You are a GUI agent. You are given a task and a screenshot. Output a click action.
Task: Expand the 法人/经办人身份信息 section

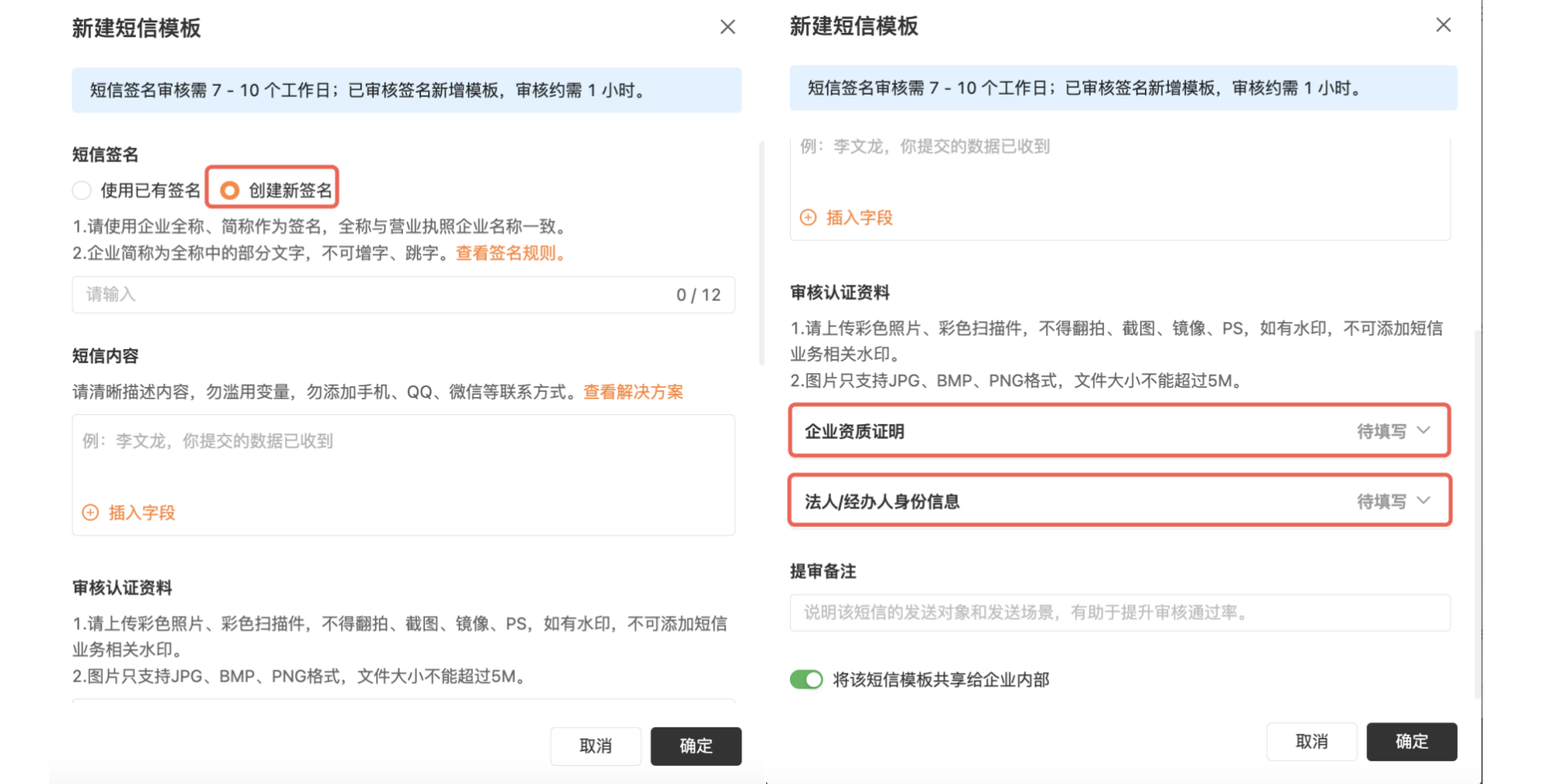pyautogui.click(x=1119, y=501)
